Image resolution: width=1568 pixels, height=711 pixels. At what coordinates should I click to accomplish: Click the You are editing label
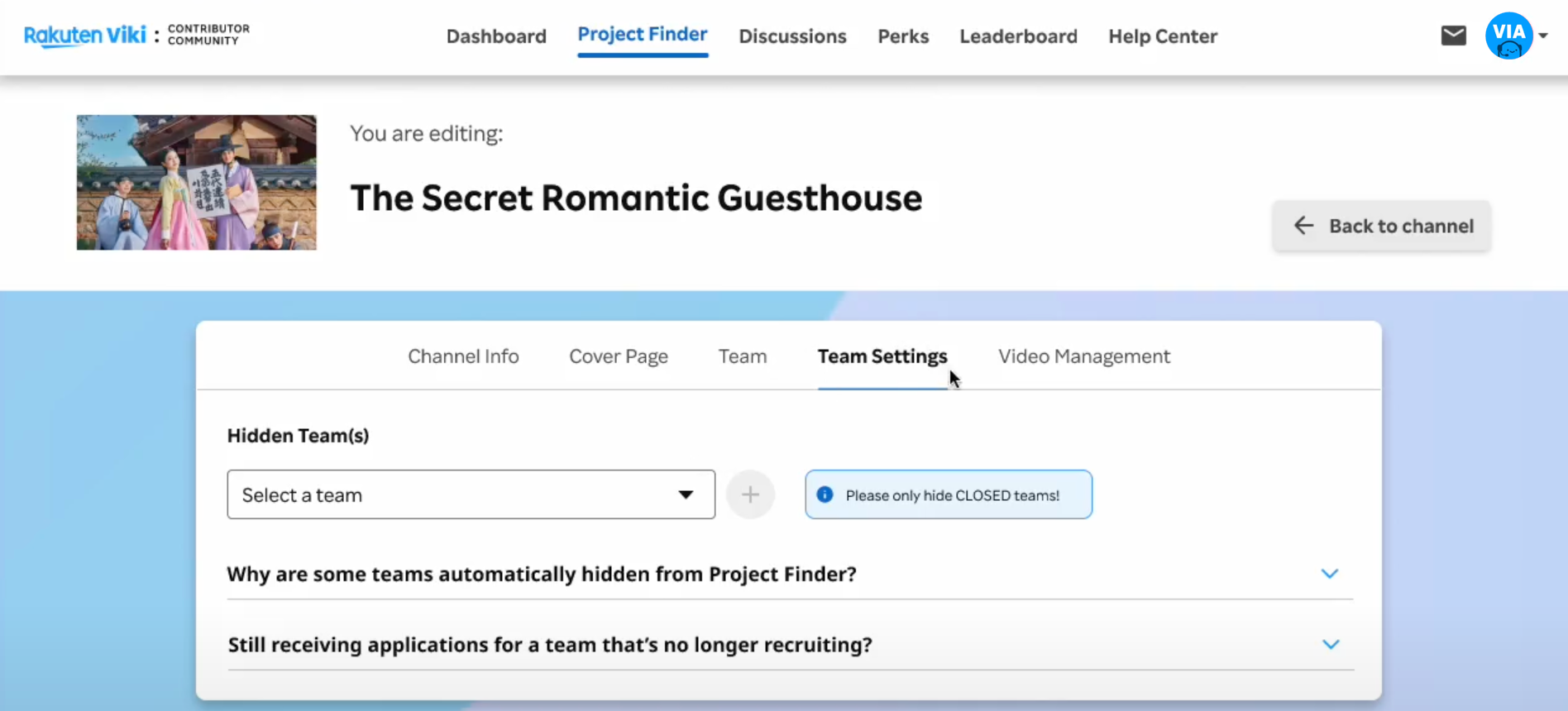[x=426, y=134]
